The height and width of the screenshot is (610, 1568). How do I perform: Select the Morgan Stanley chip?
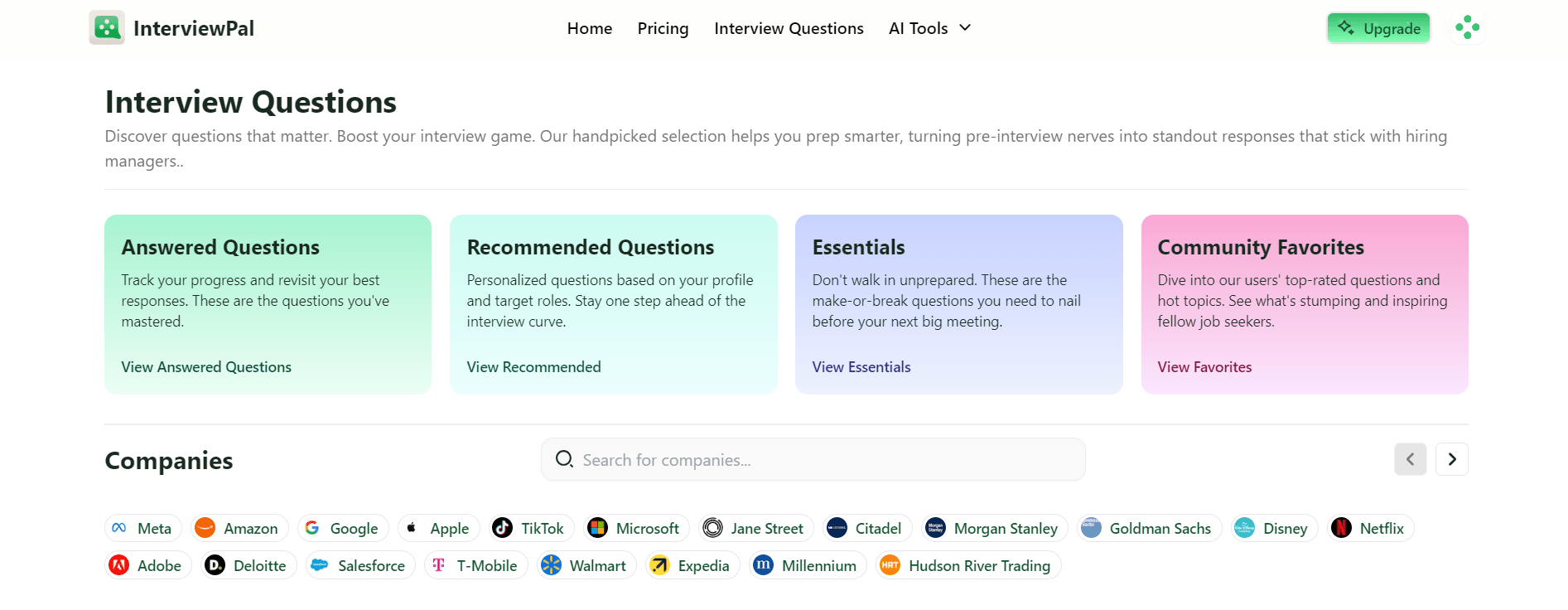[994, 528]
